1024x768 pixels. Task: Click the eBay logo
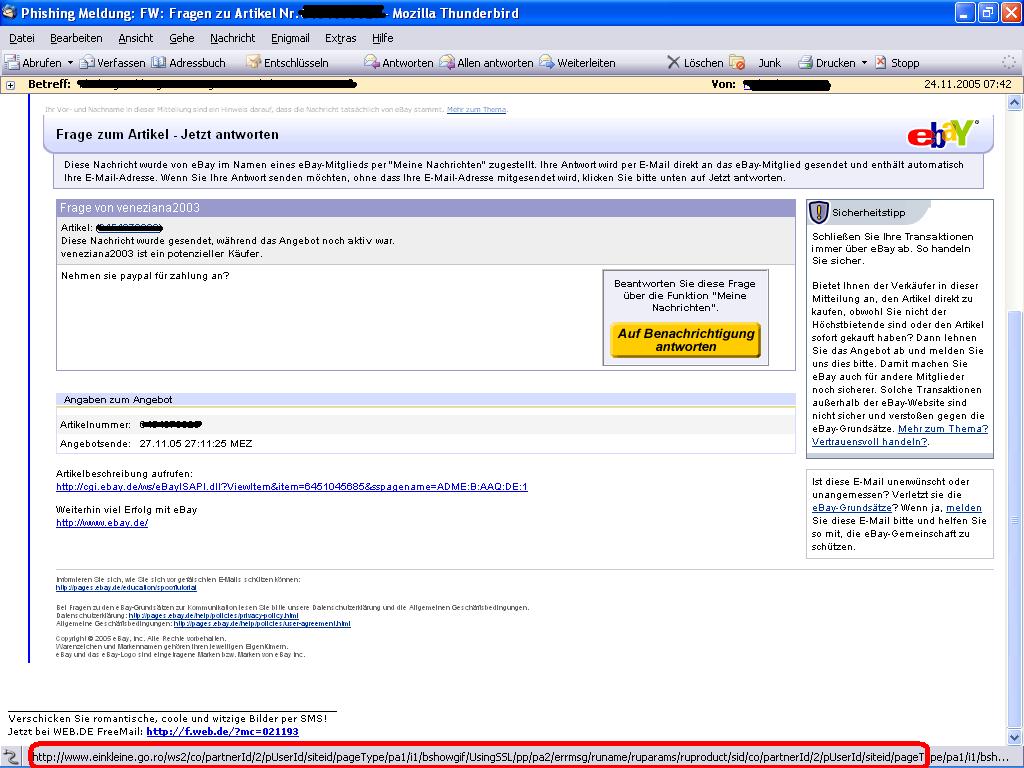click(942, 135)
